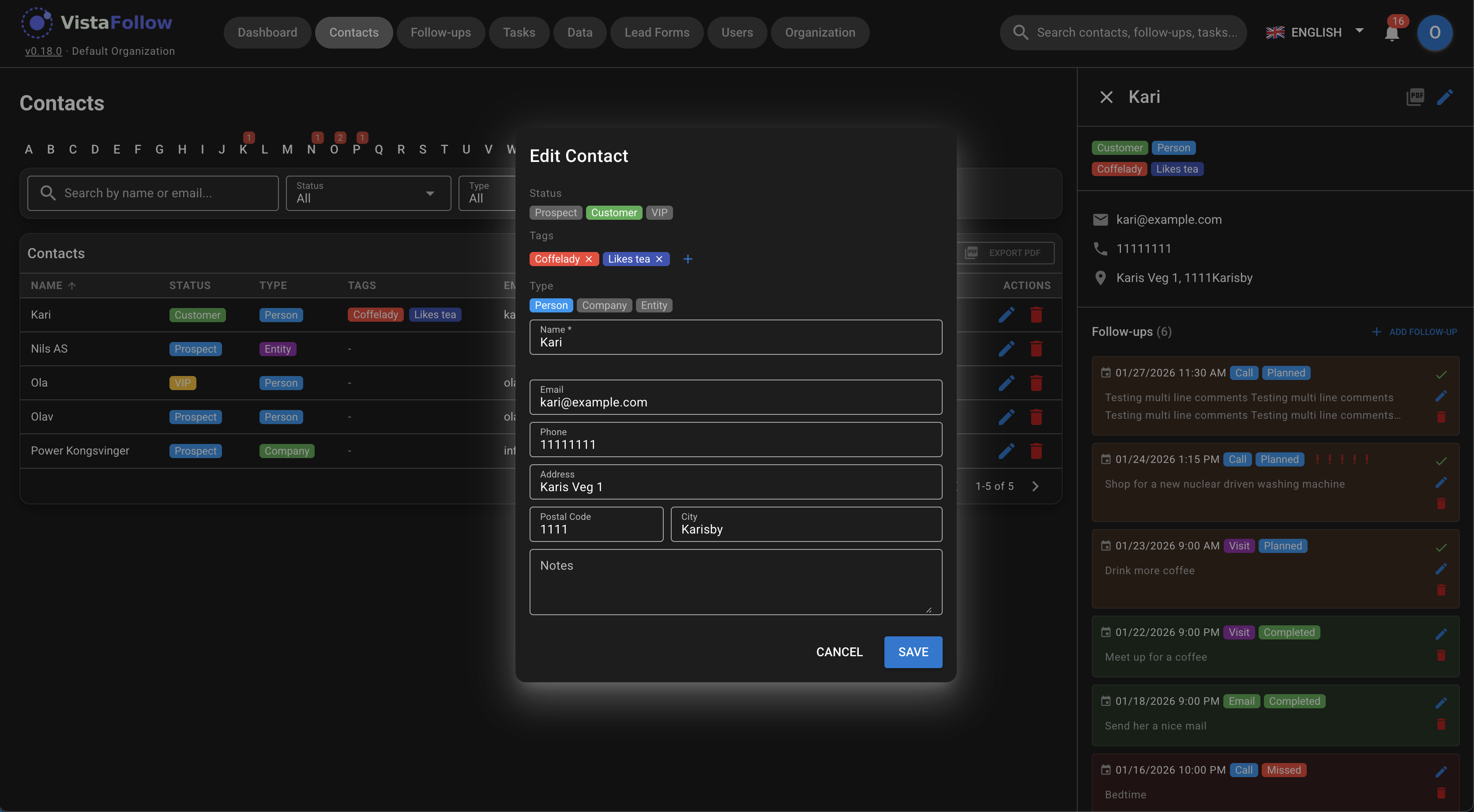Delete the Nils AS contact
The image size is (1474, 812).
(x=1037, y=349)
